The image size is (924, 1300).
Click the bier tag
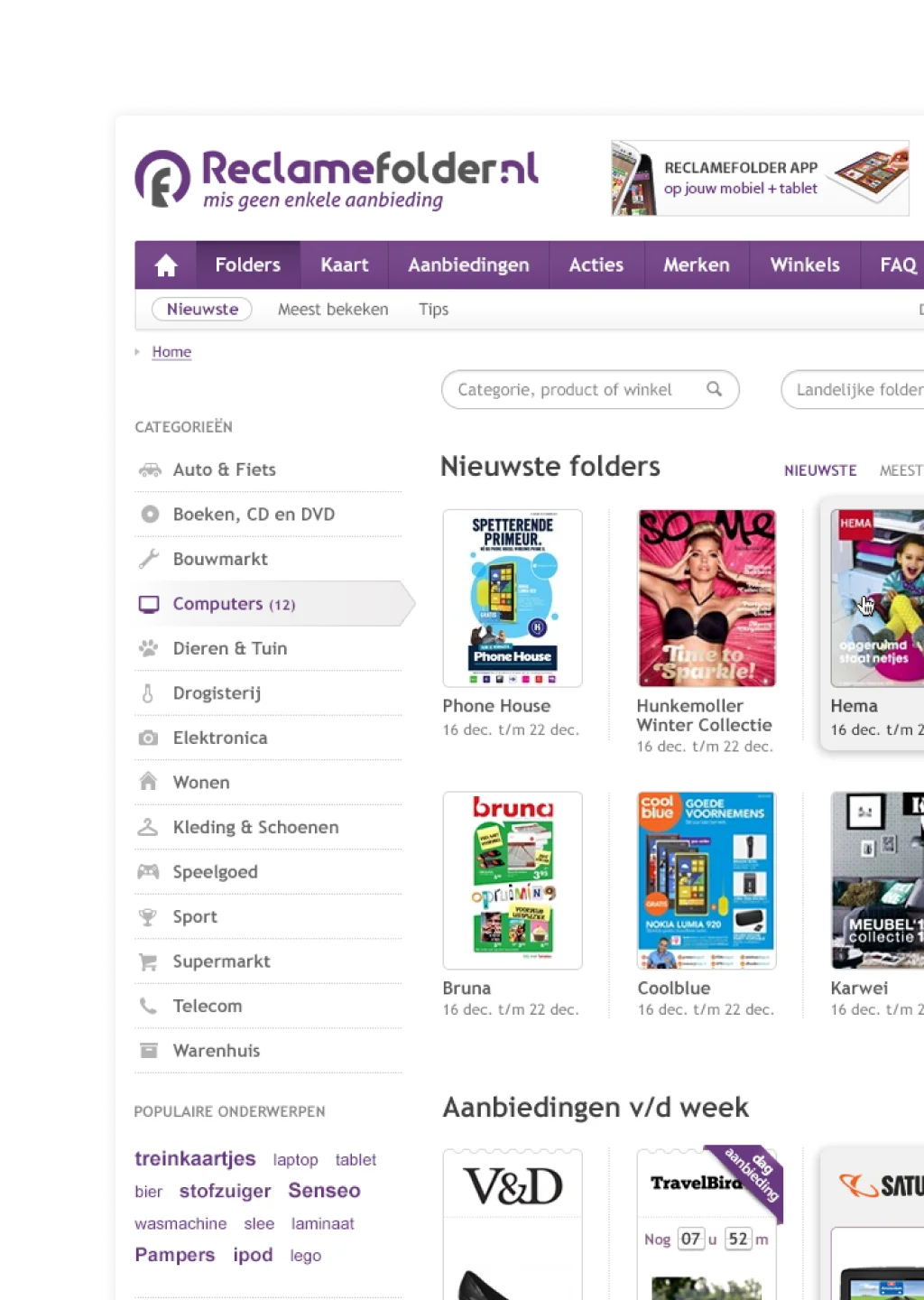coord(149,1192)
